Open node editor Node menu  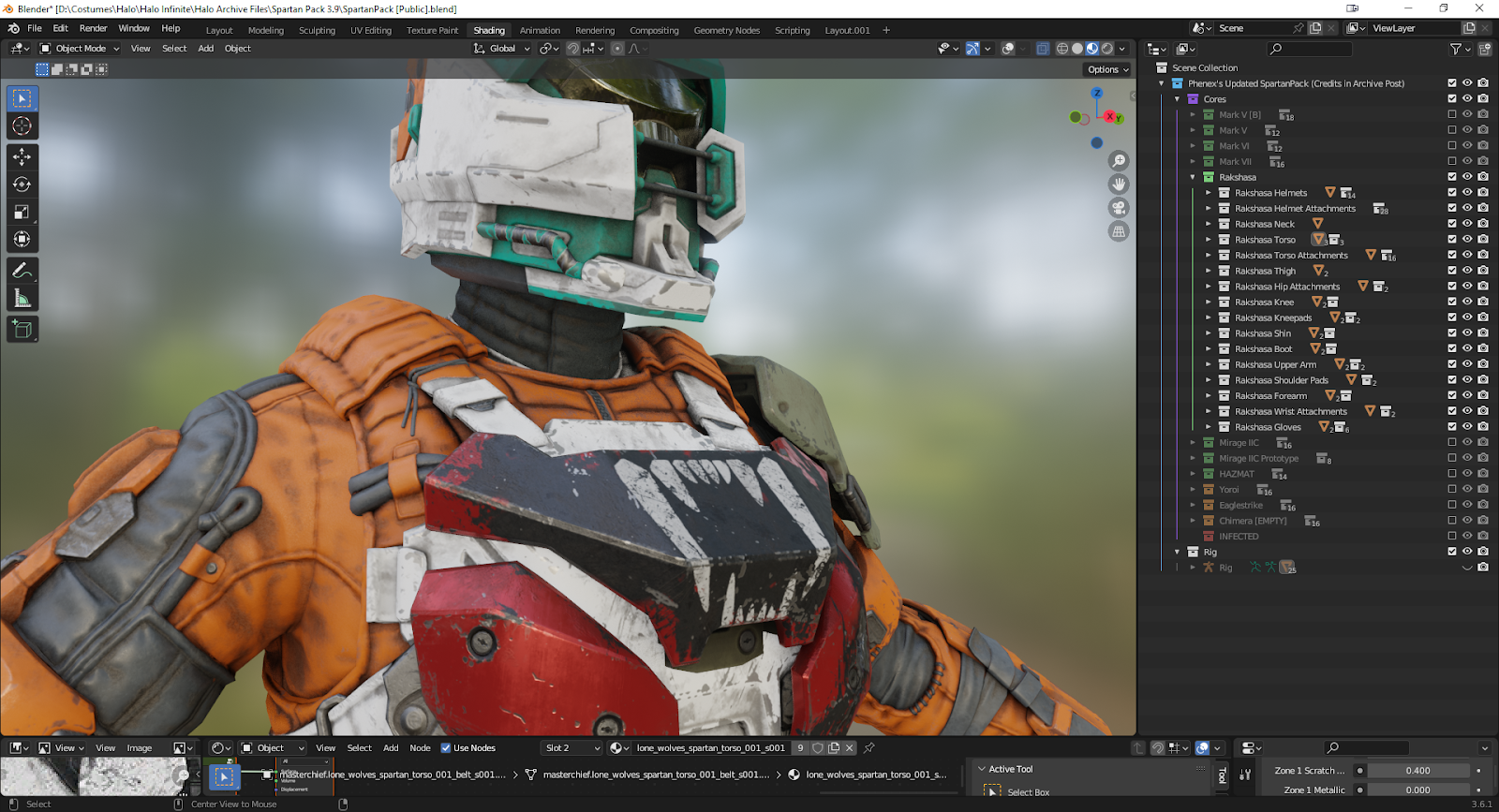(421, 747)
